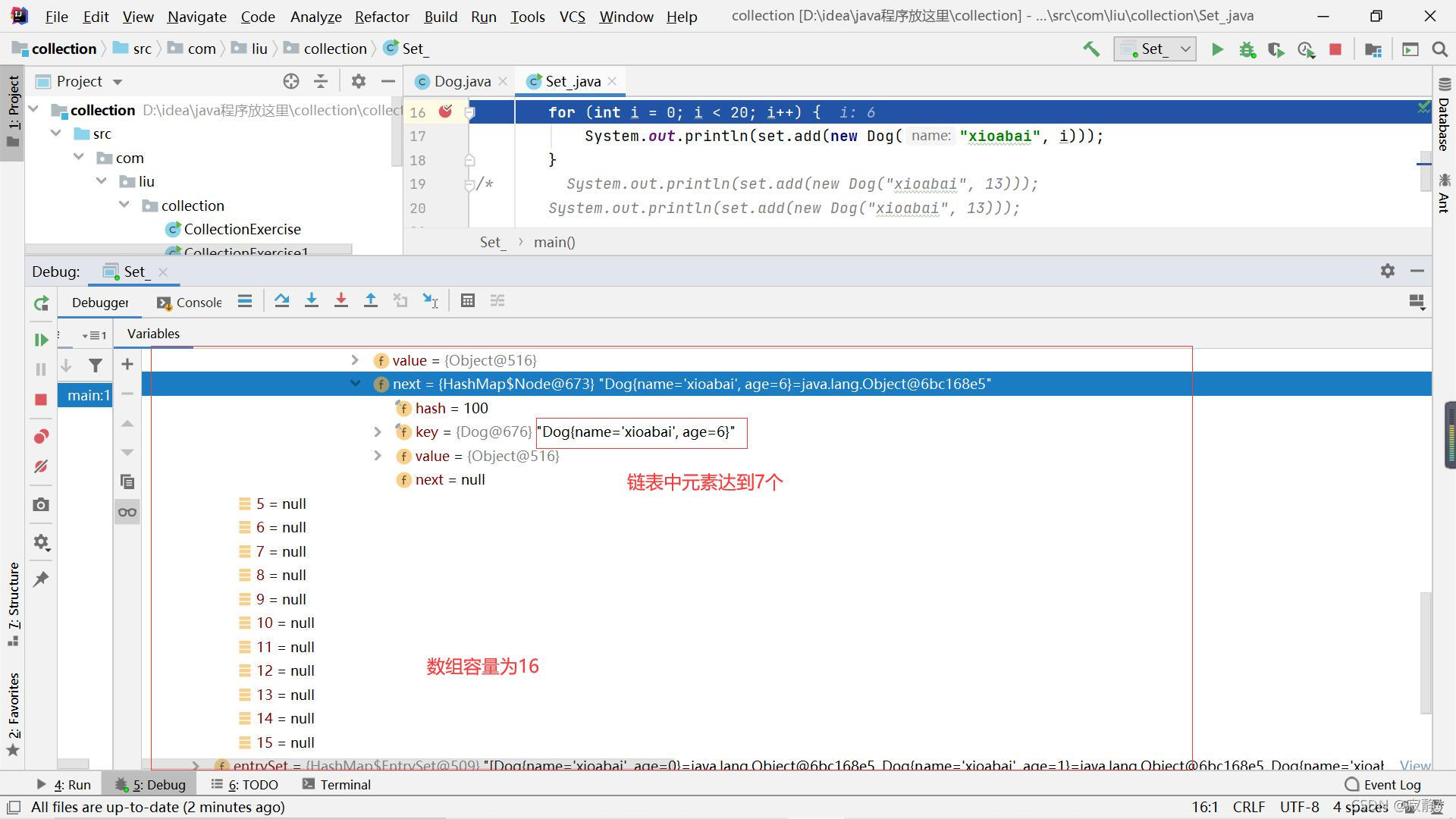The image size is (1456, 819).
Task: Open the filter frames funnel icon
Action: pos(96,366)
